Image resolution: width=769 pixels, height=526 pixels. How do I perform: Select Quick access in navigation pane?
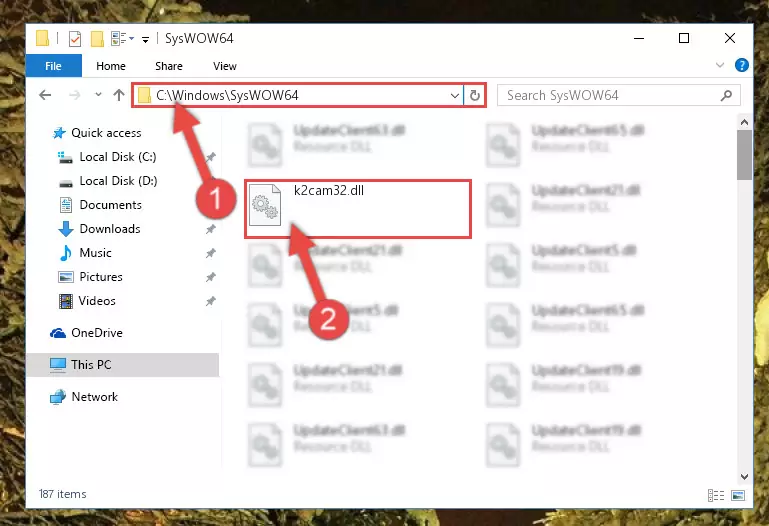pyautogui.click(x=106, y=133)
